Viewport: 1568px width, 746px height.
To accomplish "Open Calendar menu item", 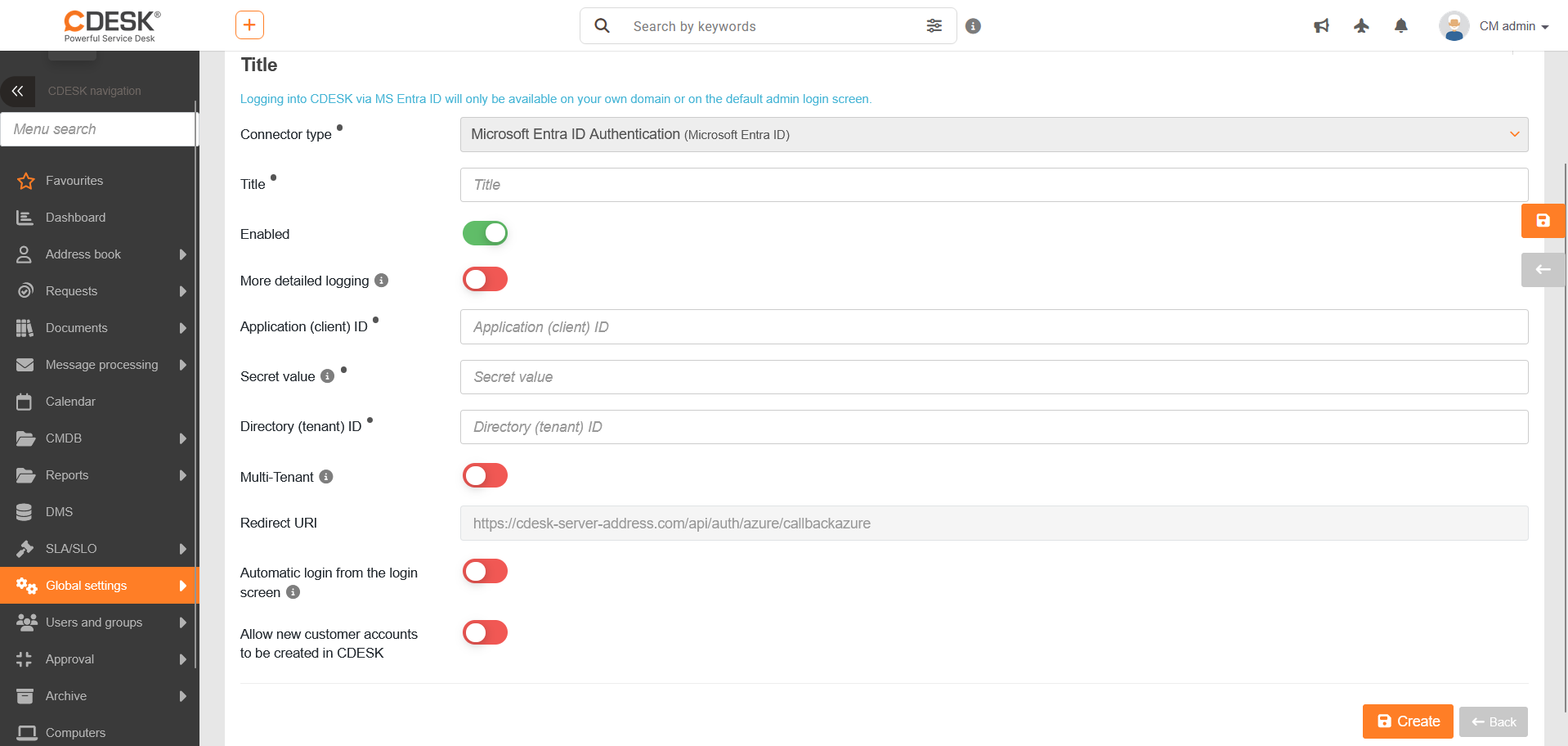I will pyautogui.click(x=98, y=402).
